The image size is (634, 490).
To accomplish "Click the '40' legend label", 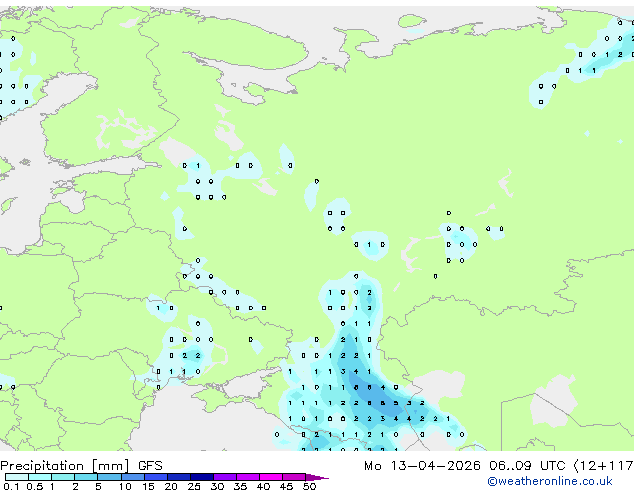I will click(x=263, y=486).
